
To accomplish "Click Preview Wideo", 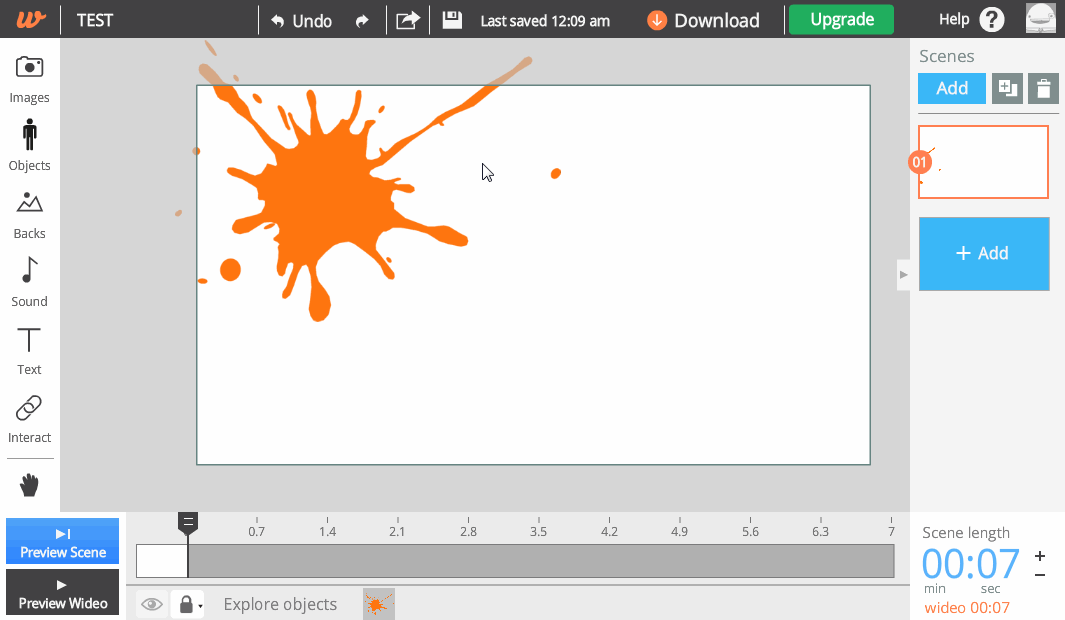I will click(62, 592).
